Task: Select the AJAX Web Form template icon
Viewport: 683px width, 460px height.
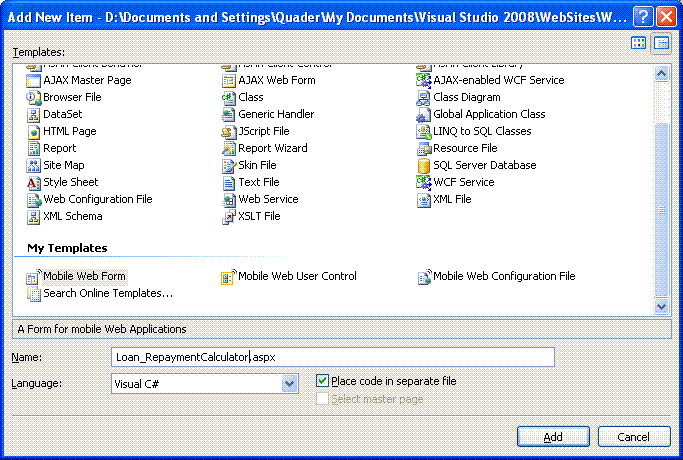Action: coord(228,81)
